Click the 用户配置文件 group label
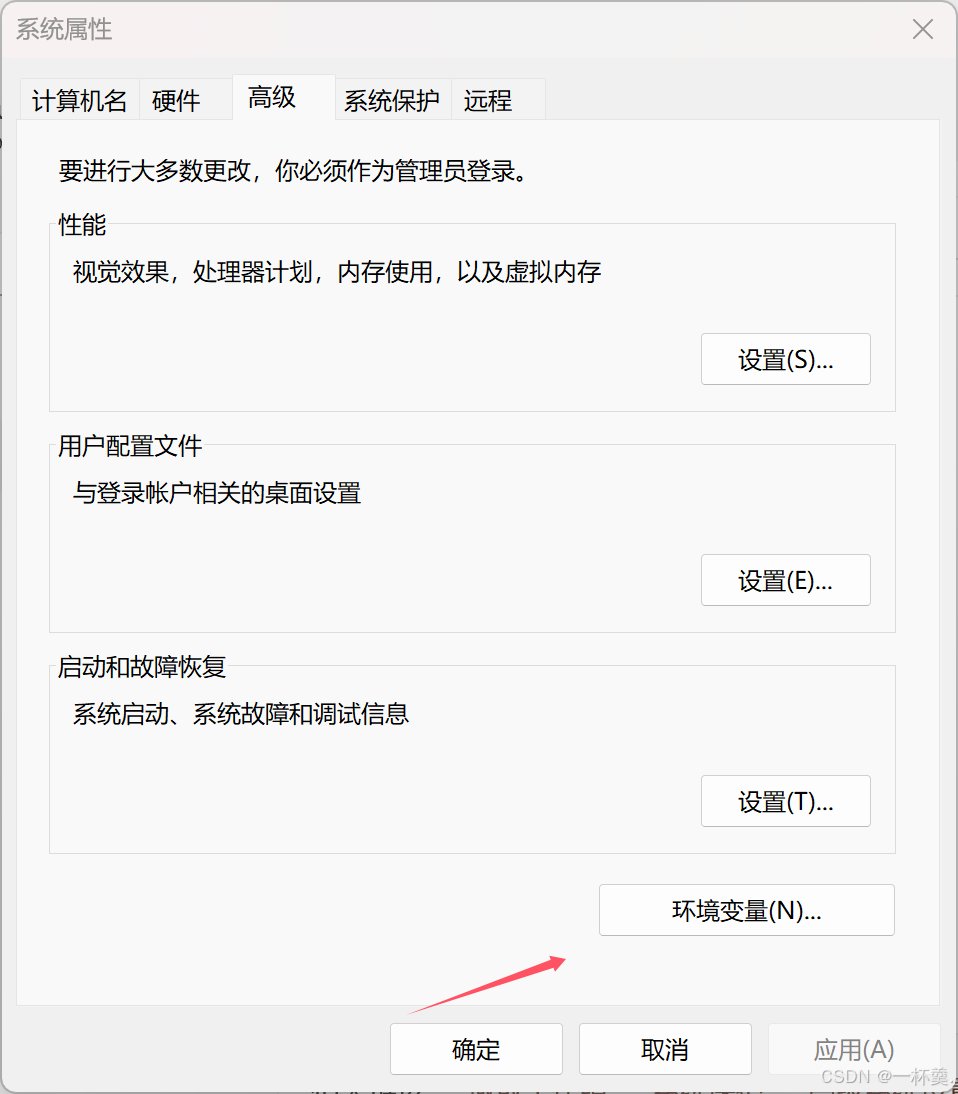Image resolution: width=958 pixels, height=1094 pixels. click(x=130, y=447)
